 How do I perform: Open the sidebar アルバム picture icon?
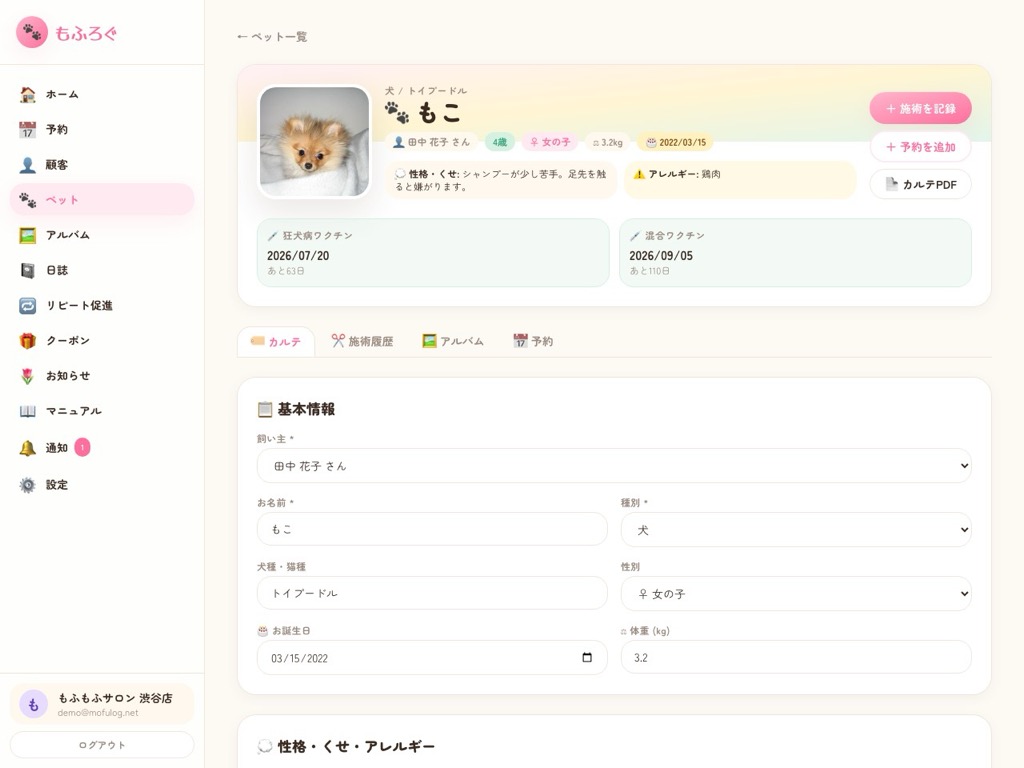click(x=27, y=235)
